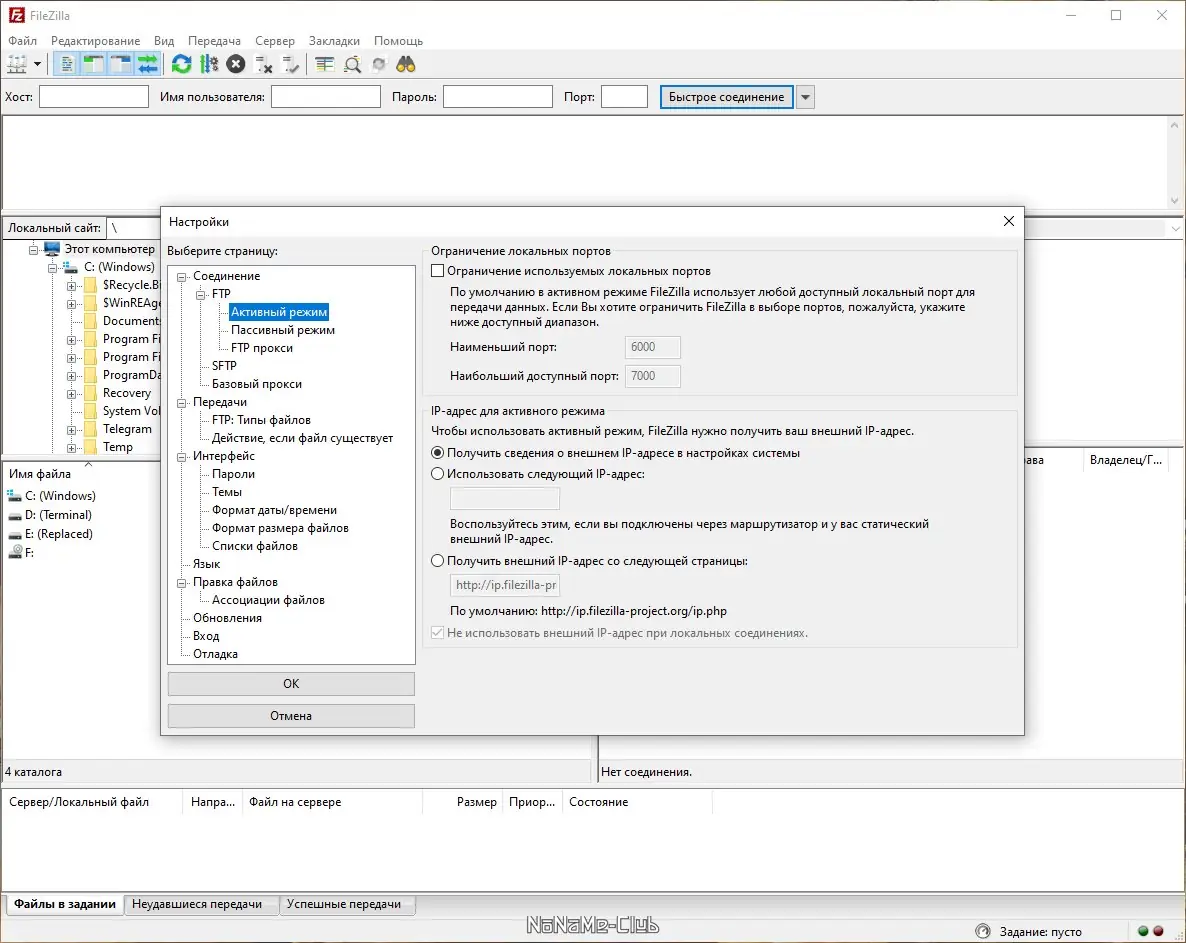Open quick connect history dropdown arrow
The height and width of the screenshot is (943, 1186).
(x=806, y=97)
